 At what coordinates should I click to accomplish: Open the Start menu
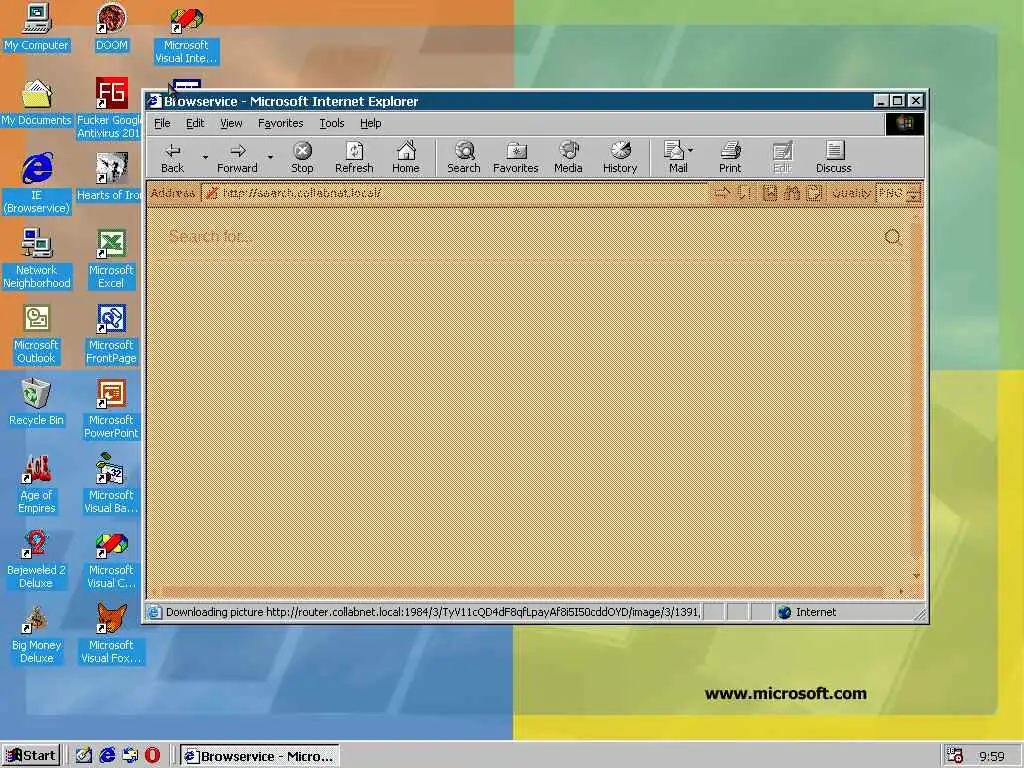coord(31,756)
